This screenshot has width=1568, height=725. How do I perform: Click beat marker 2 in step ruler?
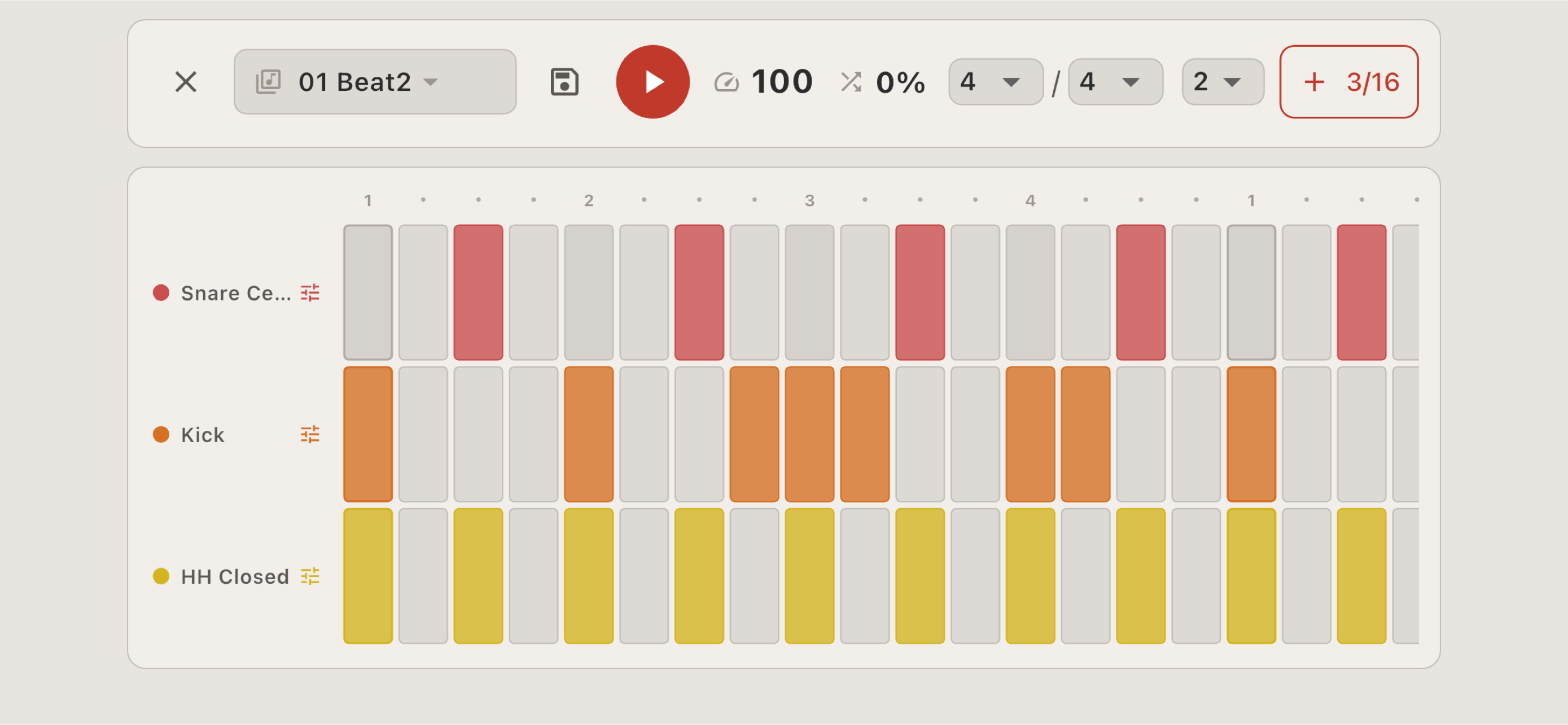[589, 200]
